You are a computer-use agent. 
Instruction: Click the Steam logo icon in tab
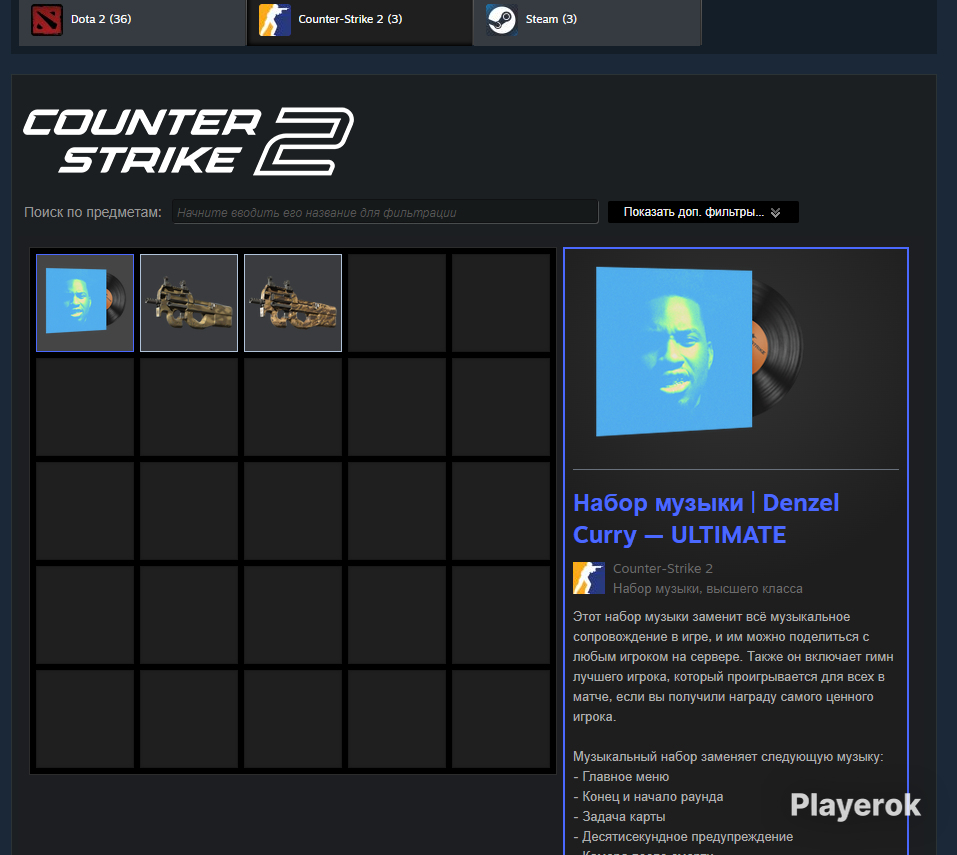click(x=502, y=20)
